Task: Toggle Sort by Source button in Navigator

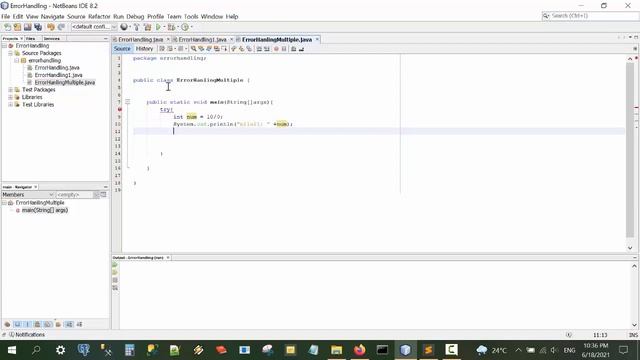Action: click(x=79, y=324)
